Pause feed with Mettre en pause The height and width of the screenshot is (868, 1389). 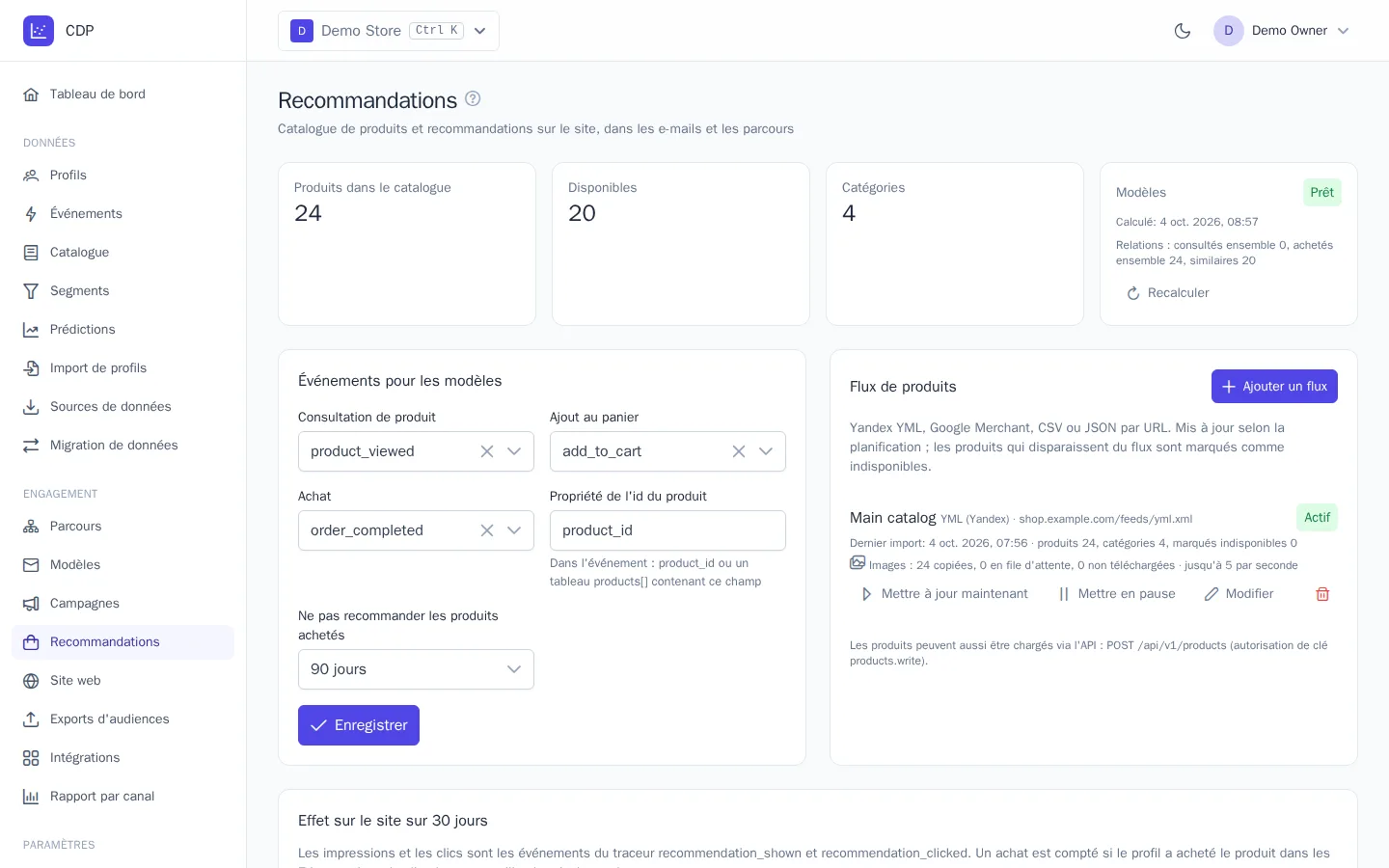pos(1116,594)
